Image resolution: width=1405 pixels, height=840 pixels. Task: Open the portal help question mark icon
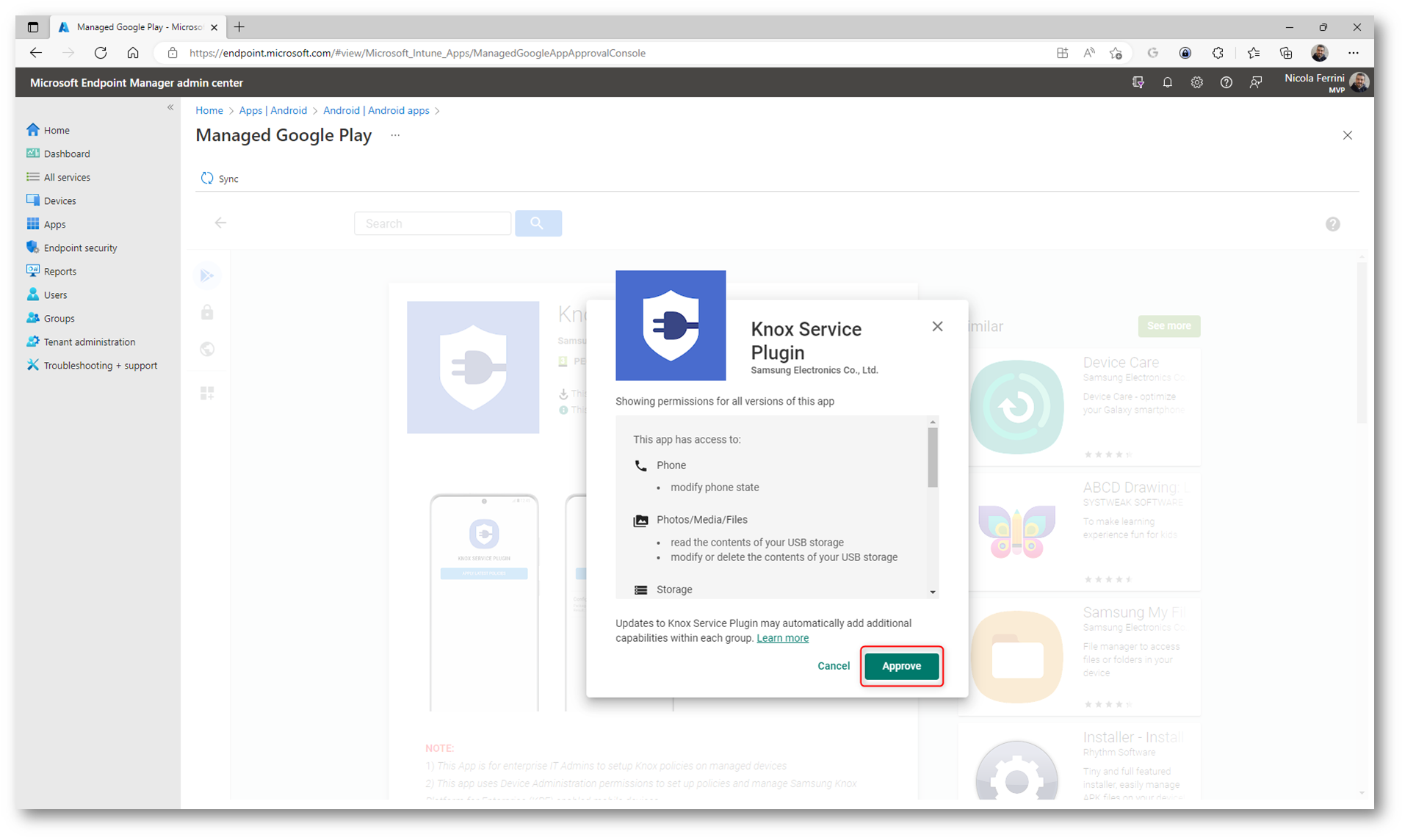pos(1226,82)
